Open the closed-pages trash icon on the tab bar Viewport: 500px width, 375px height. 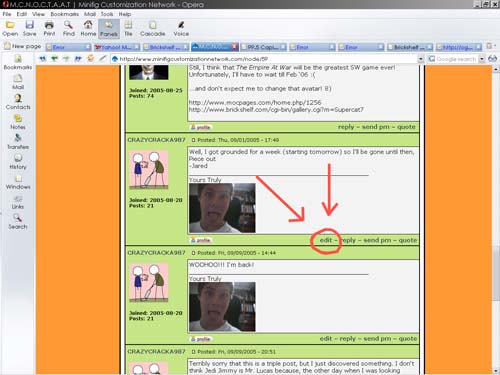tap(490, 46)
